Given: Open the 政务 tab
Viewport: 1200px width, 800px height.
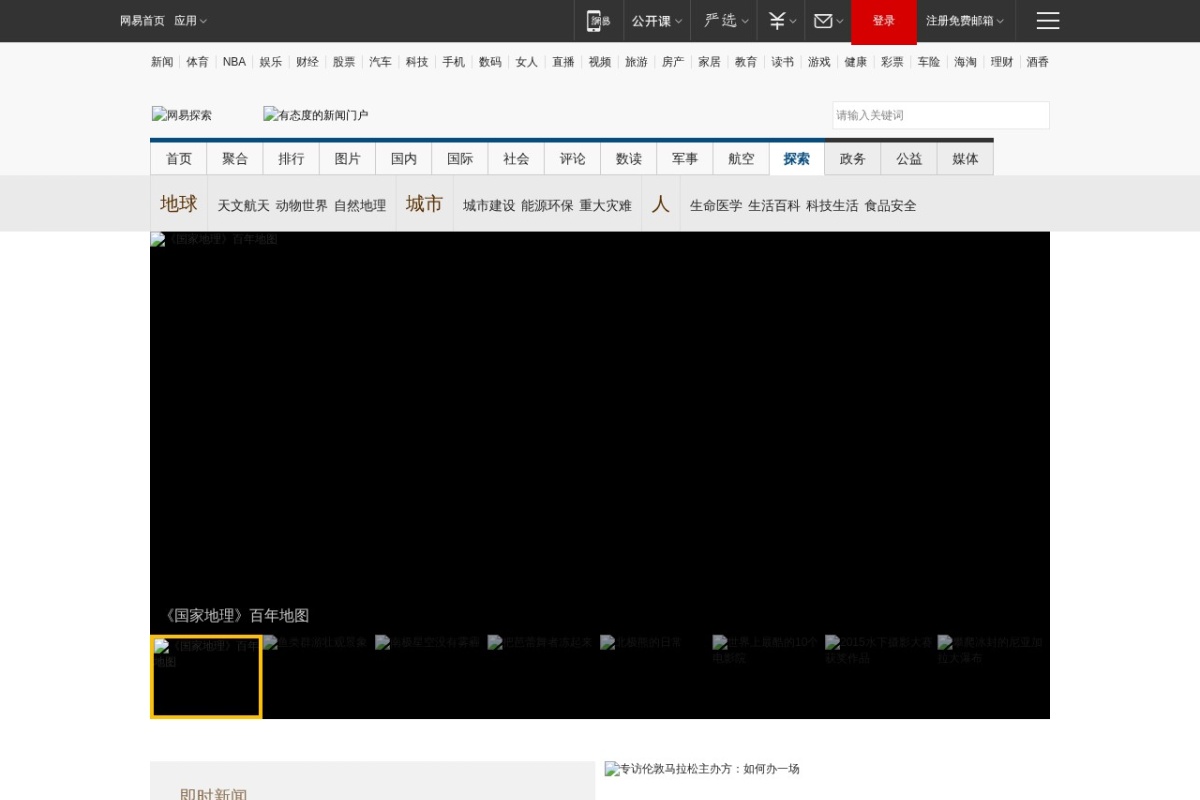Looking at the screenshot, I should tap(853, 159).
